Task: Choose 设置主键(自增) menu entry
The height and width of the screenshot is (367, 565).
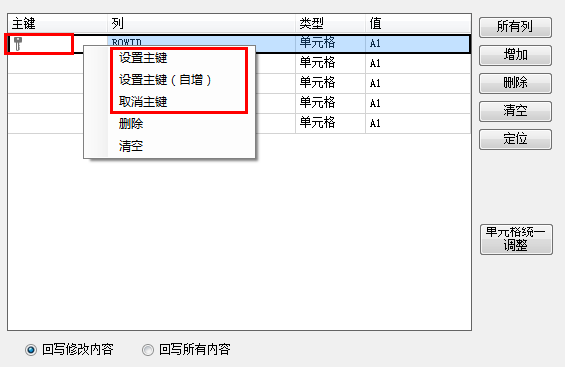Action: [x=165, y=80]
